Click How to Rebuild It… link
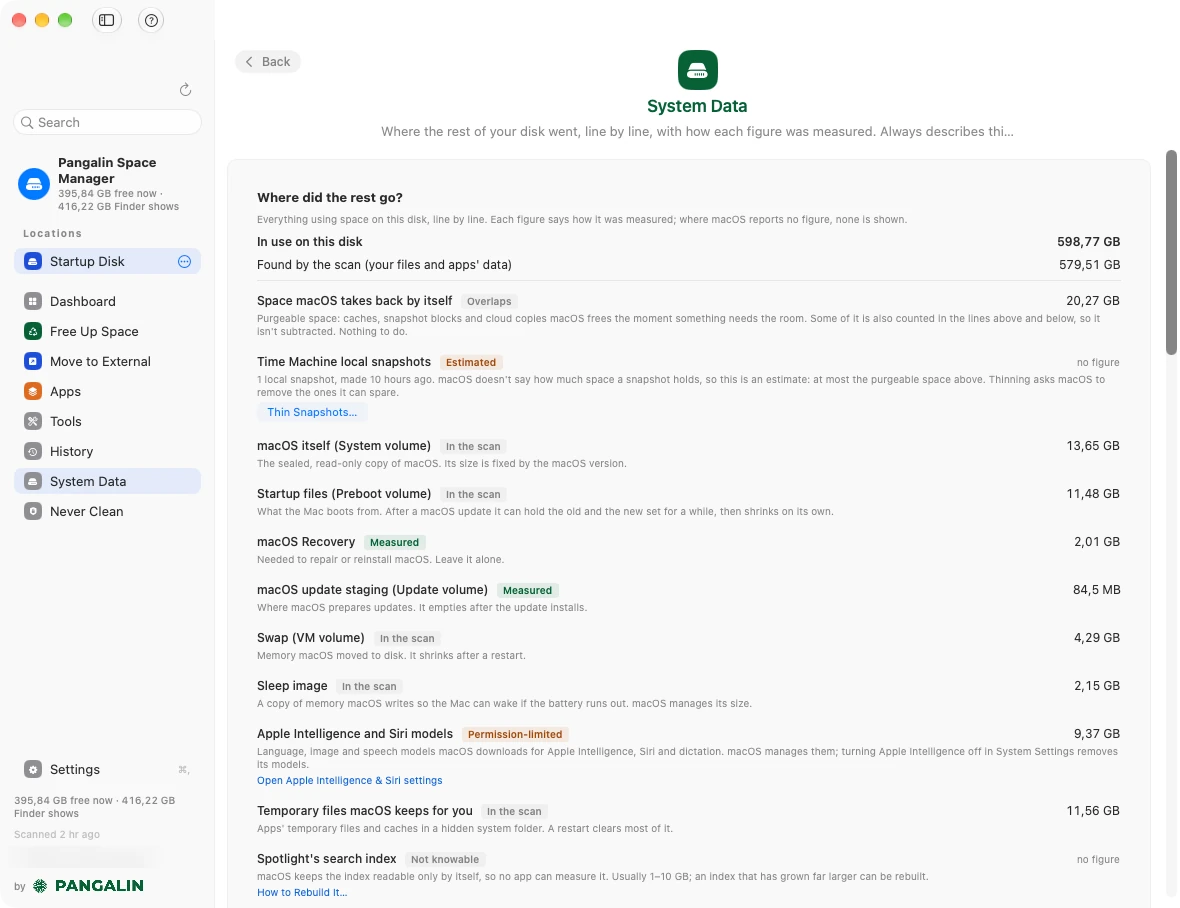The height and width of the screenshot is (908, 1180). [302, 893]
